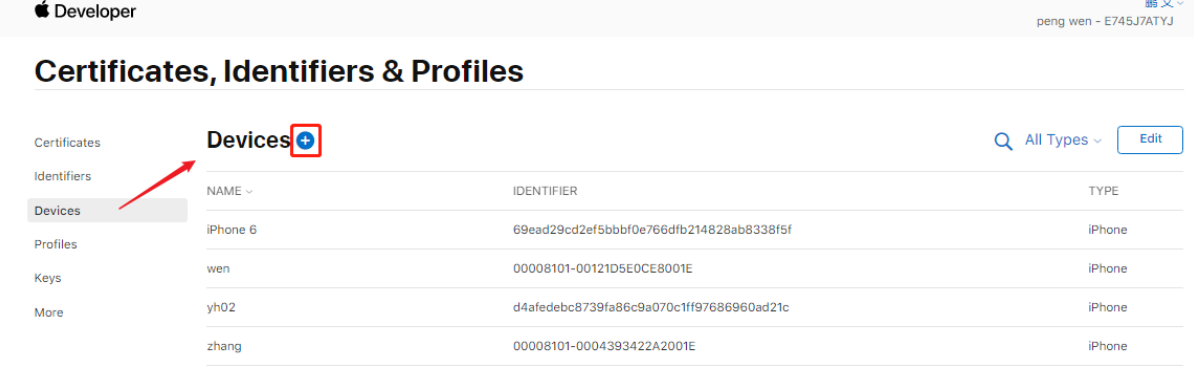This screenshot has width=1194, height=378.
Task: Click identifier d4afedebc8739fa86c9a070c1ff97686960ad21c
Action: tap(651, 307)
